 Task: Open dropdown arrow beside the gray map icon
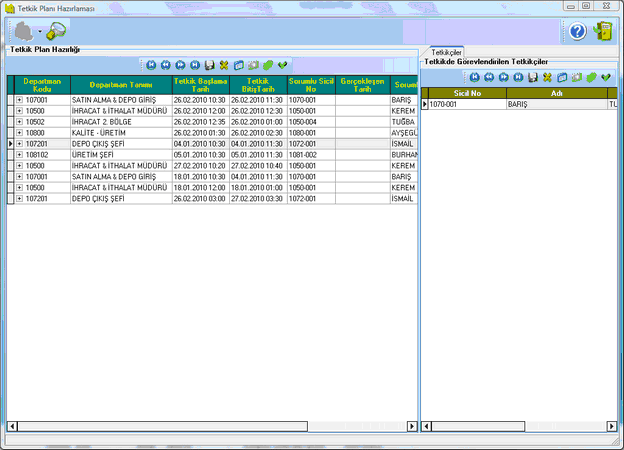coord(40,31)
